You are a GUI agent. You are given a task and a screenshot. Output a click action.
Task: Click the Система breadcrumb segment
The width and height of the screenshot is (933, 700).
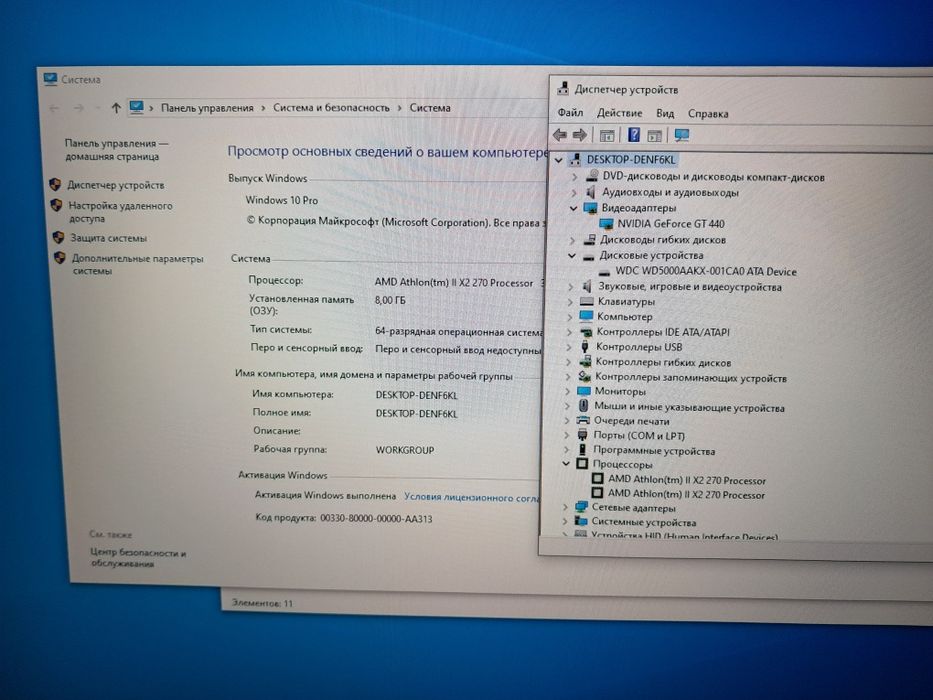point(430,108)
